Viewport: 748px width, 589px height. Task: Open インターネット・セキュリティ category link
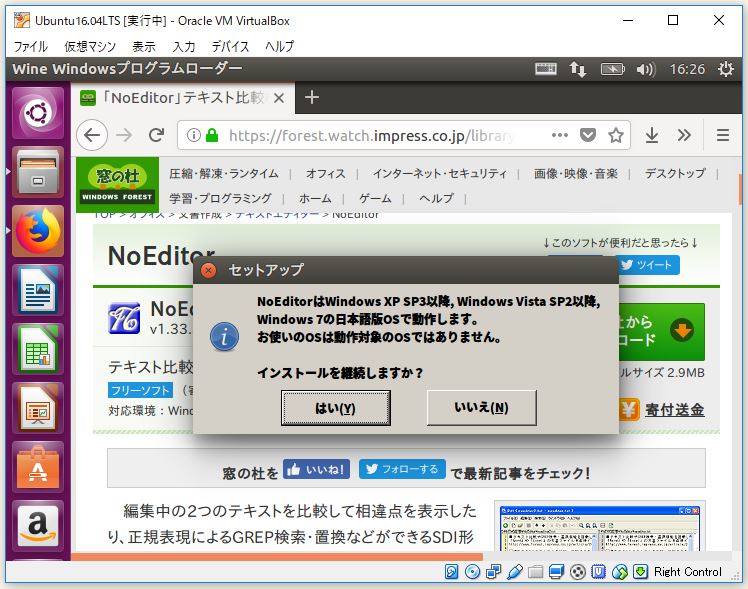click(439, 174)
